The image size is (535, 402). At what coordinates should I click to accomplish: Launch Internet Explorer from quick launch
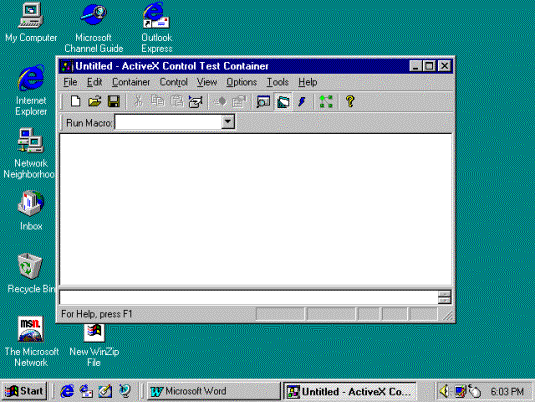coord(67,391)
